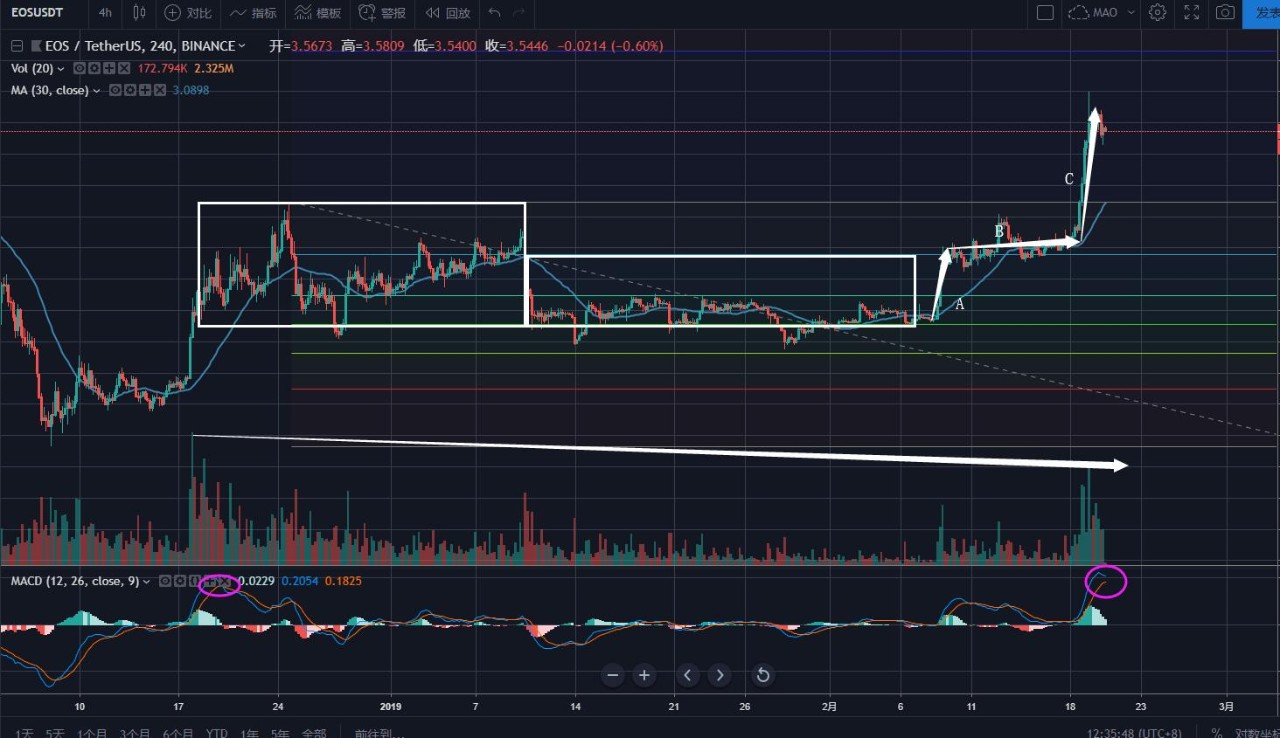Reset the chart view

click(763, 675)
